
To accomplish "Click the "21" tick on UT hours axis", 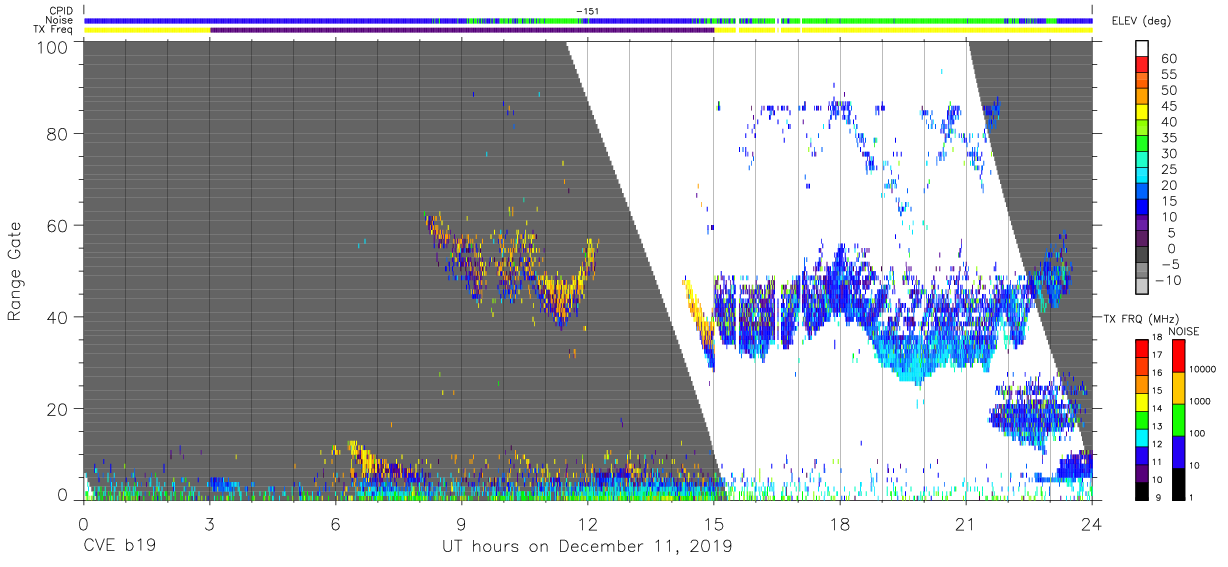I will (966, 524).
